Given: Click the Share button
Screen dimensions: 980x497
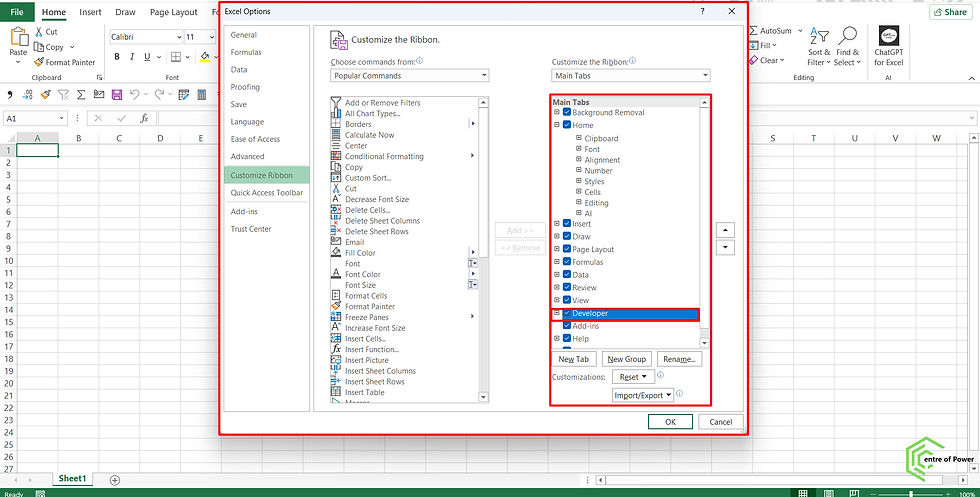Looking at the screenshot, I should (x=951, y=12).
